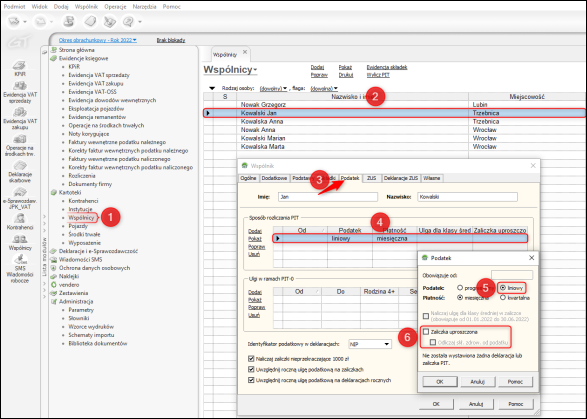Viewport: 587px width, 419px height.
Task: Click Strona główna tree icon
Action: point(54,49)
